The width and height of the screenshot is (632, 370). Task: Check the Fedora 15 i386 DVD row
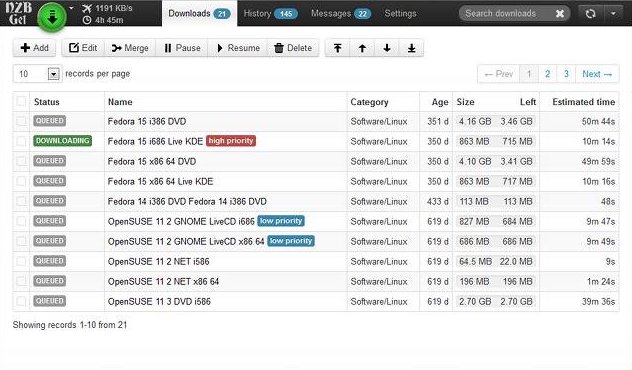coord(21,121)
